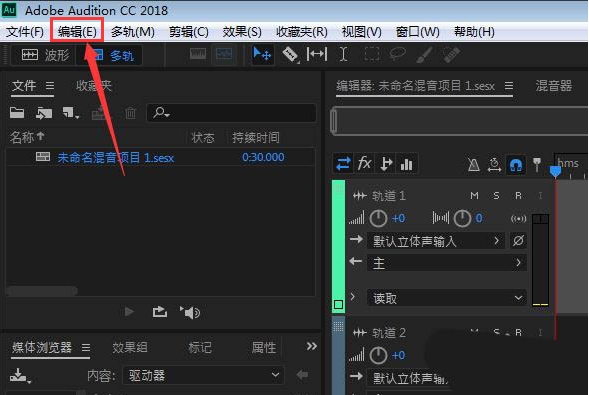This screenshot has width=589, height=395.
Task: Open 主 output dropdown on 轨道 1
Action: coord(447,263)
